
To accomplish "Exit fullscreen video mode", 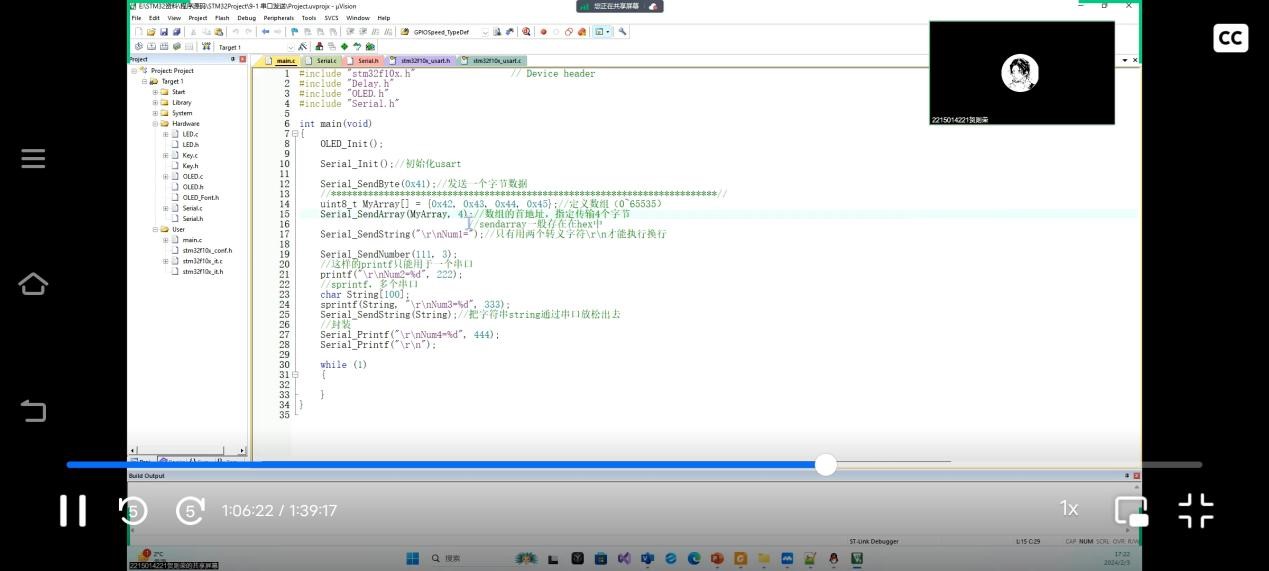I will coord(1195,510).
